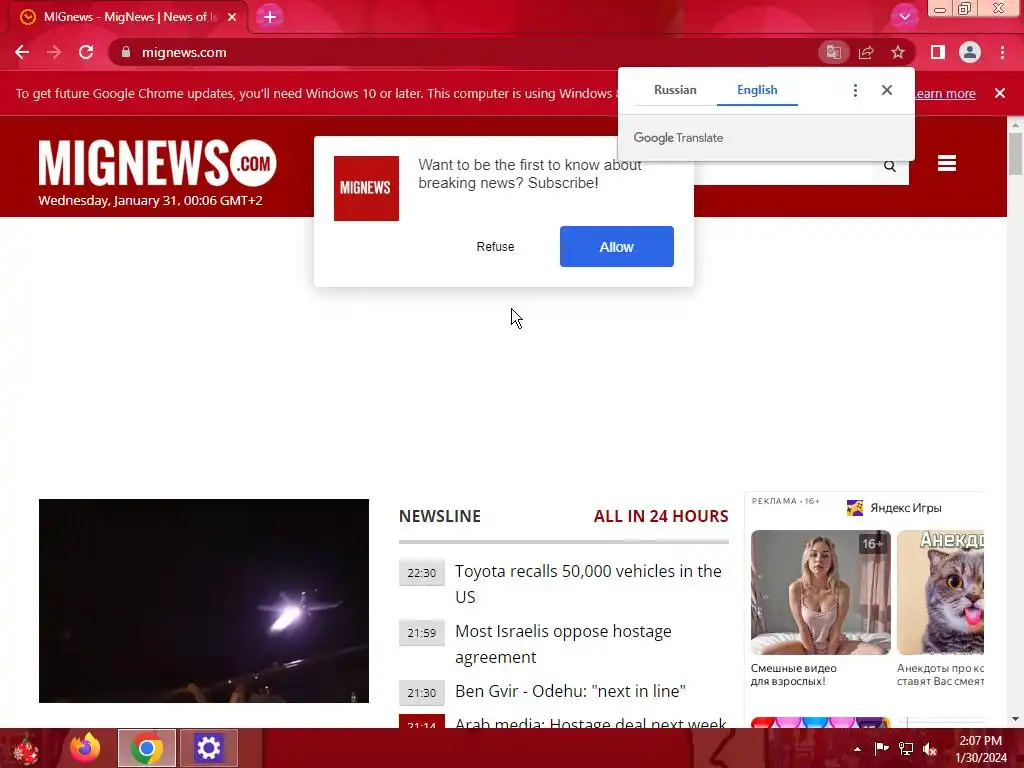Open the network tray icon
Image resolution: width=1024 pixels, height=768 pixels.
906,748
